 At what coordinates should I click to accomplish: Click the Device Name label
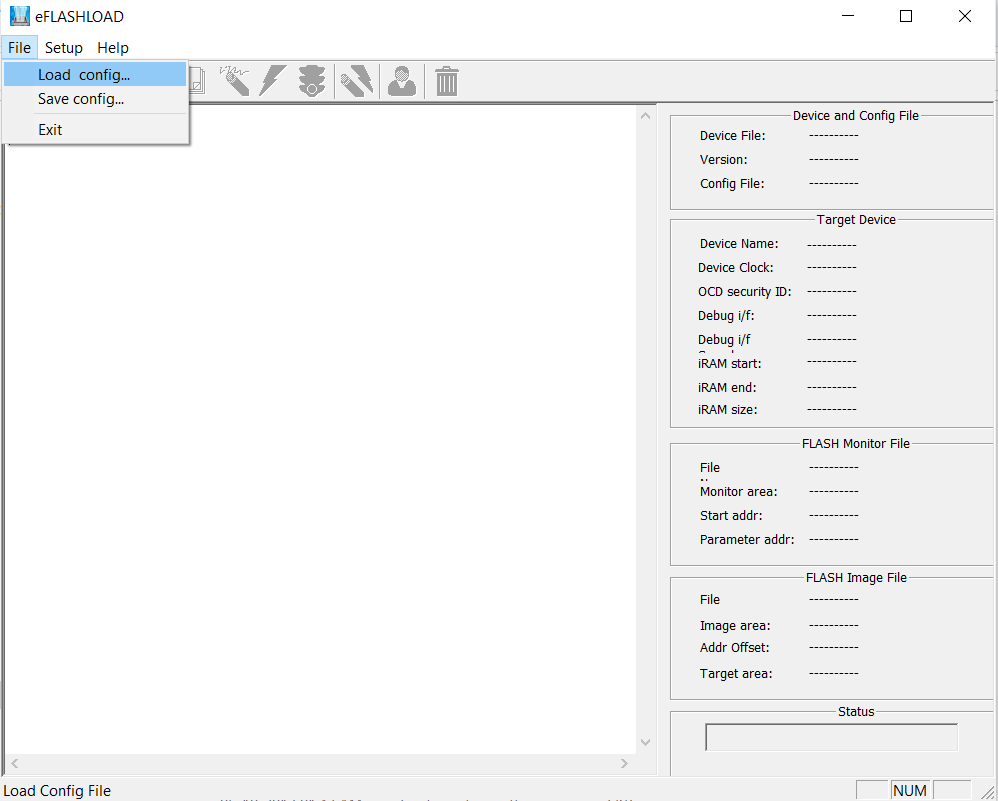point(739,244)
